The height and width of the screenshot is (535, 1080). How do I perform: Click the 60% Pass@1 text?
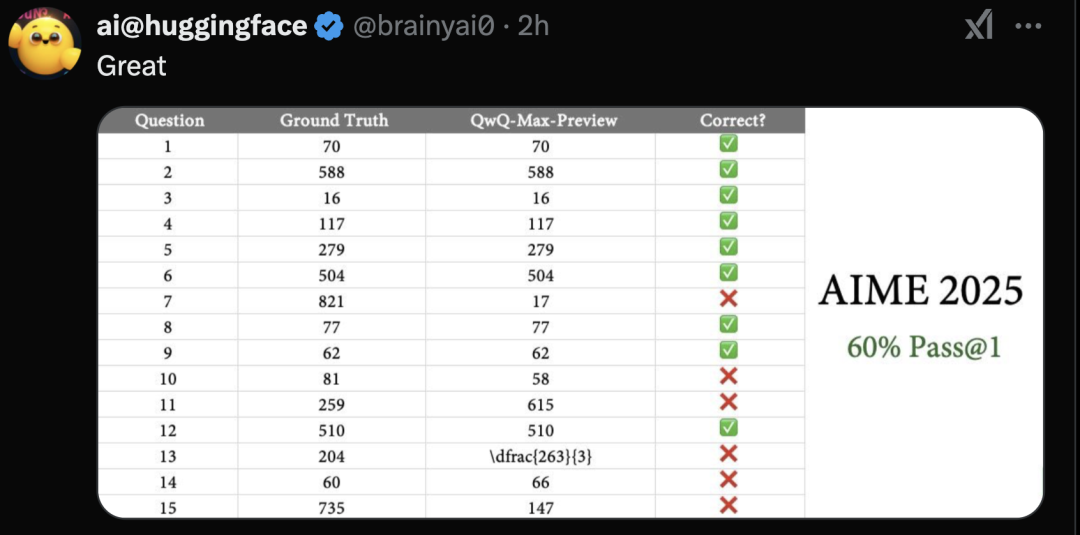click(x=923, y=348)
